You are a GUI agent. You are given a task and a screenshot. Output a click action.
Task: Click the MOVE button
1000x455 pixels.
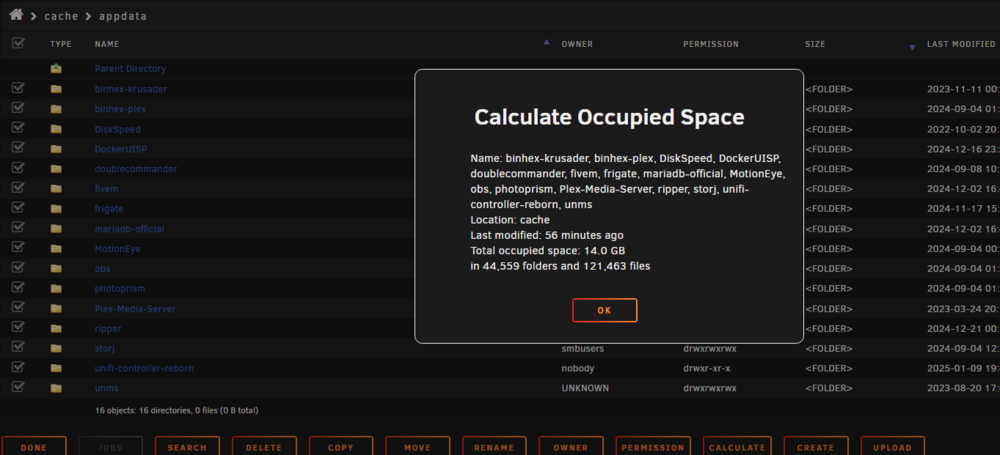coord(418,447)
